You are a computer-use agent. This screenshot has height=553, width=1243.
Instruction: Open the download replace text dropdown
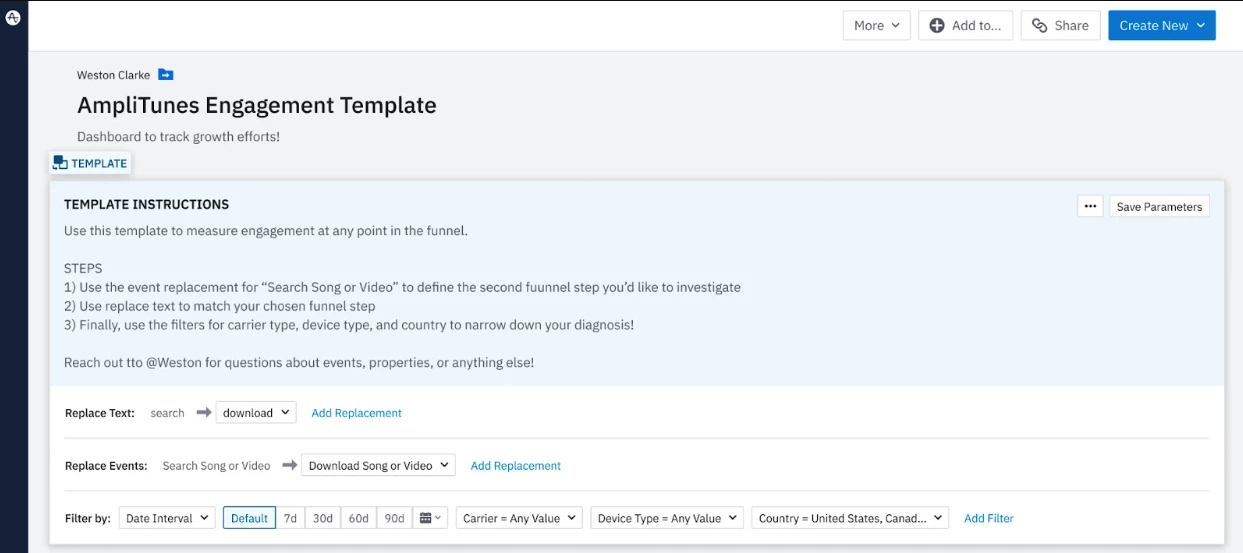tap(256, 413)
